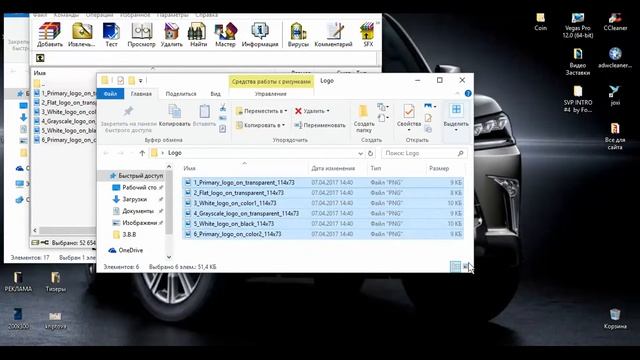The width and height of the screenshot is (640, 360).
Task: Open Desktop (Рабочий стол) in navigation pane
Action: 138,187
